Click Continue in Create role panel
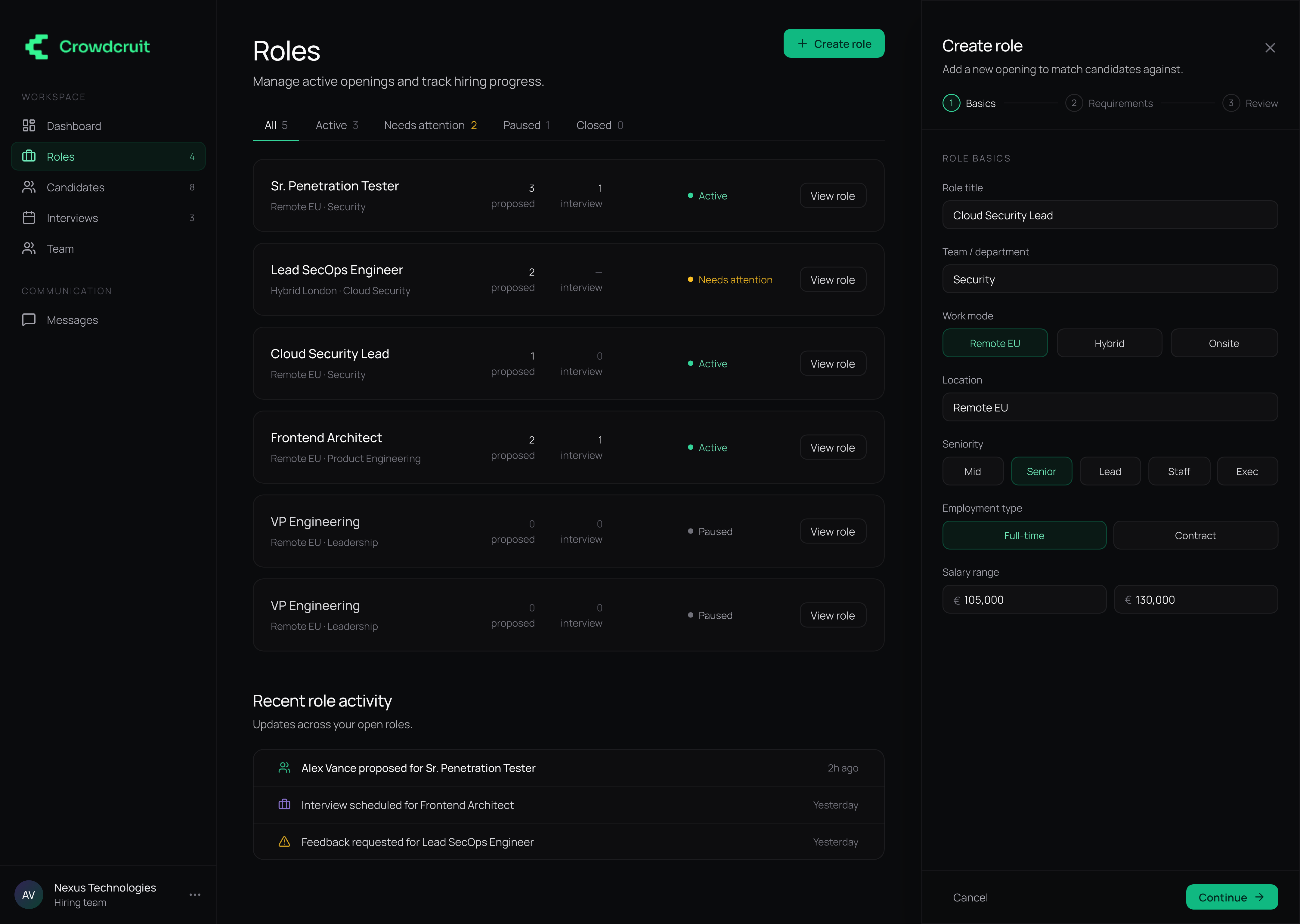The height and width of the screenshot is (924, 1300). [x=1232, y=897]
